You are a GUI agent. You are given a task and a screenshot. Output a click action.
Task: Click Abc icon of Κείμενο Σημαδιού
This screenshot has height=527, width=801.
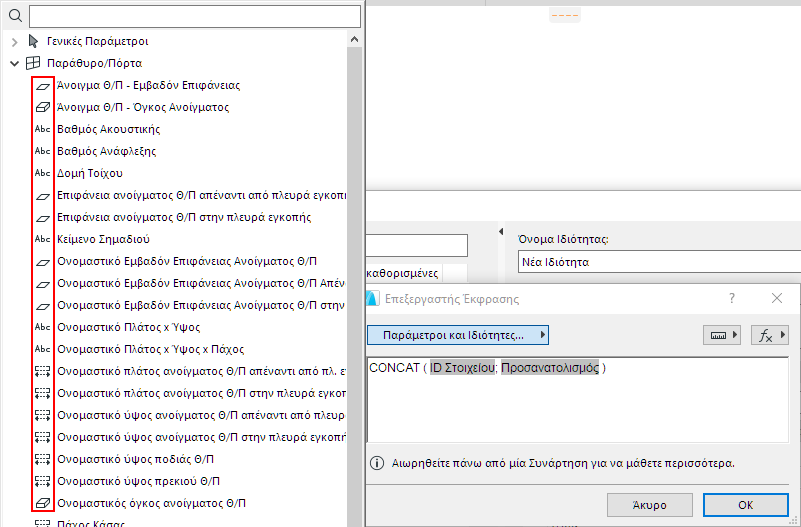click(x=42, y=239)
